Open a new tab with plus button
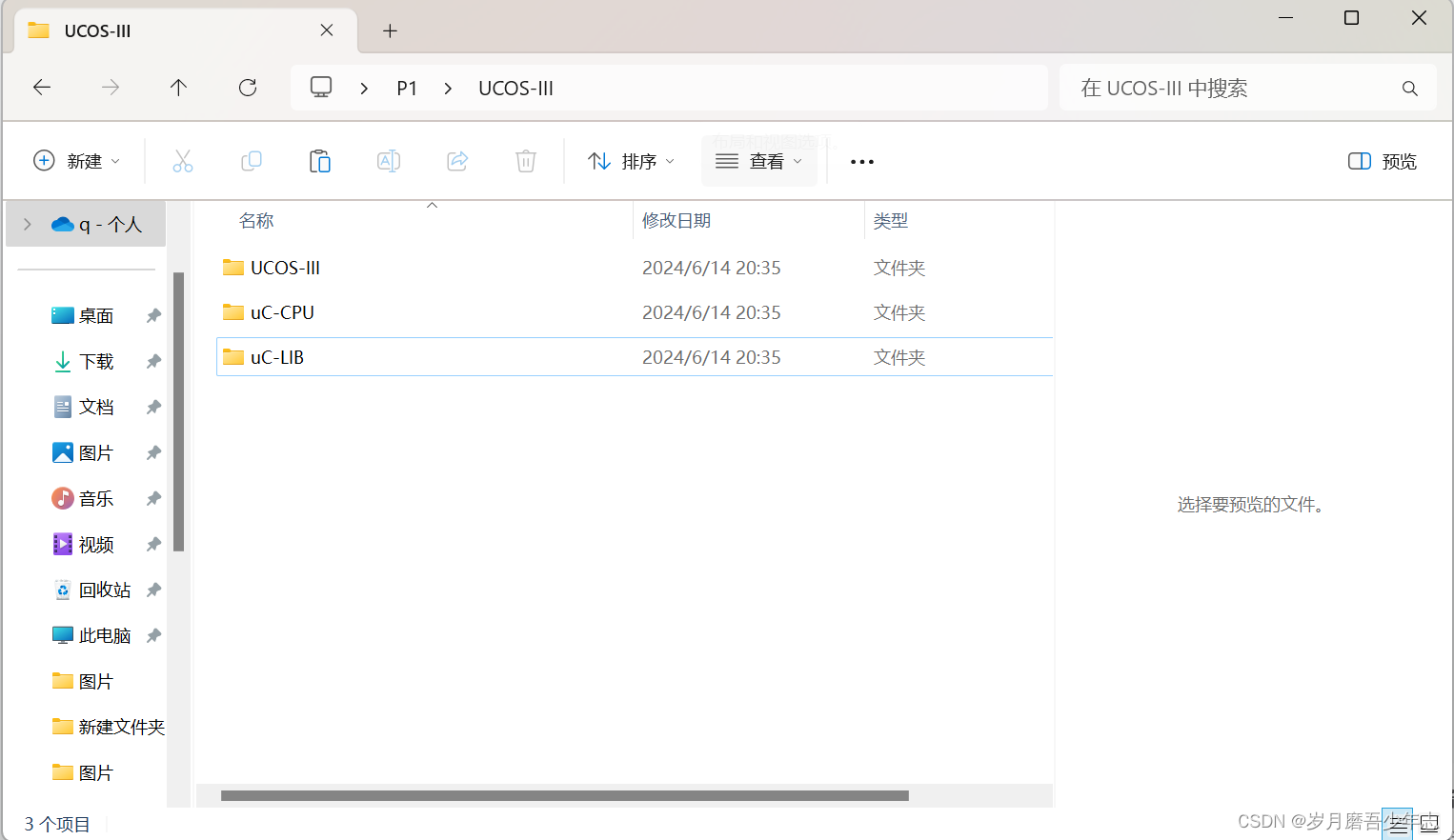Image resolution: width=1454 pixels, height=840 pixels. [390, 30]
